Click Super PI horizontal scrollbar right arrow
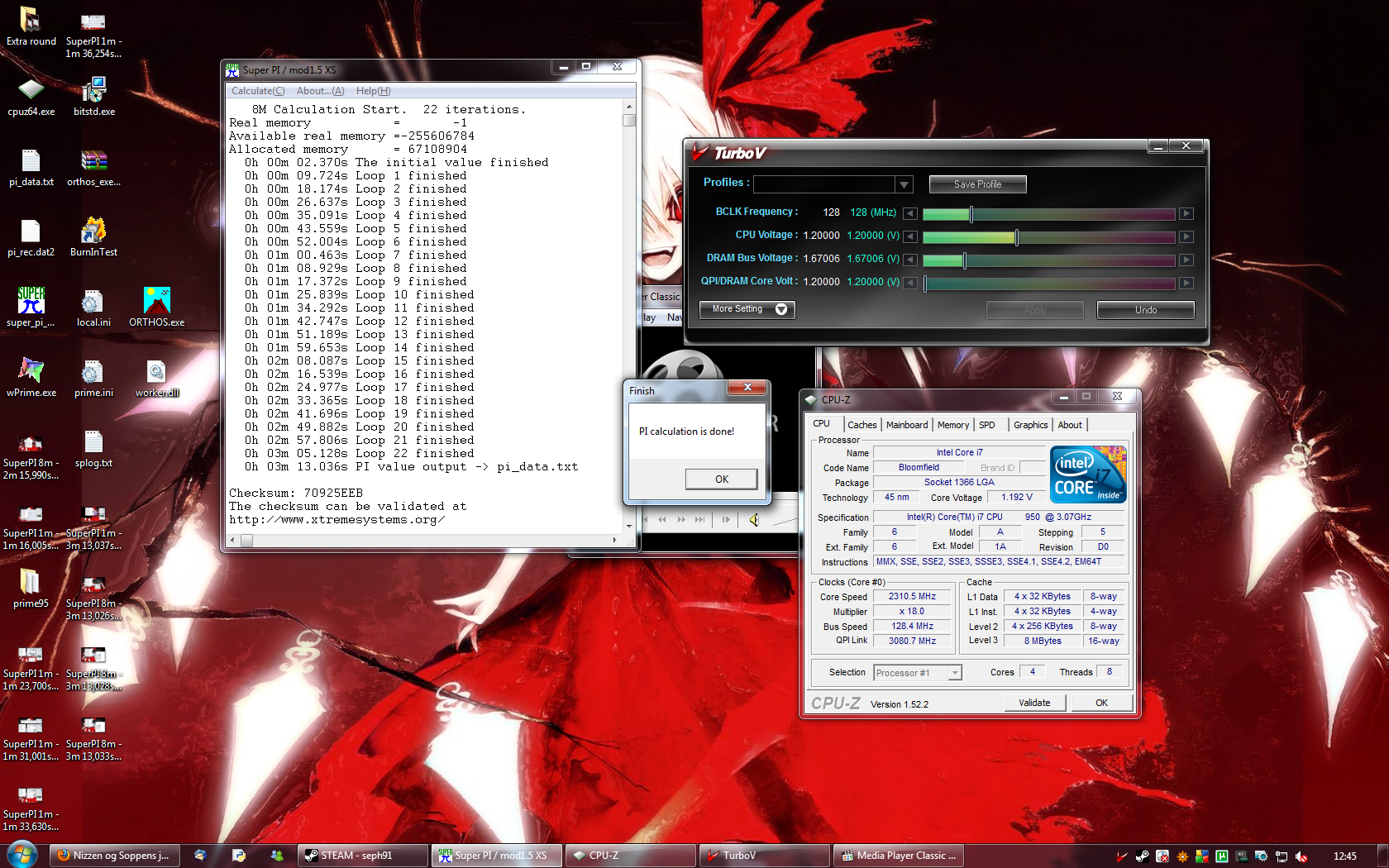This screenshot has height=868, width=1389. [x=614, y=540]
